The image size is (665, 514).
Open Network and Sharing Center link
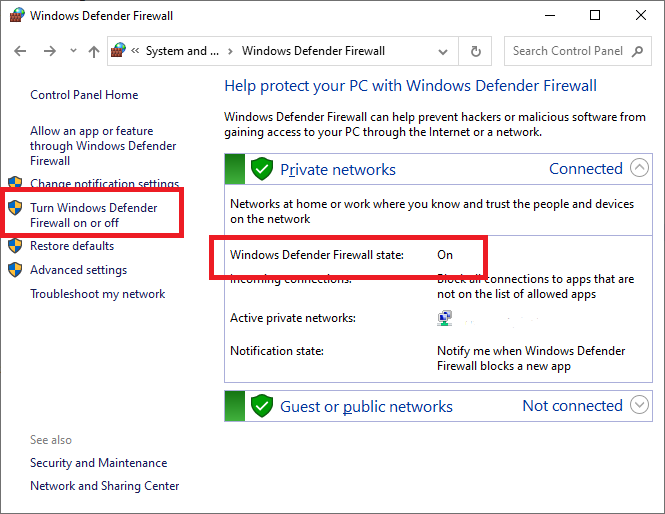[x=104, y=486]
